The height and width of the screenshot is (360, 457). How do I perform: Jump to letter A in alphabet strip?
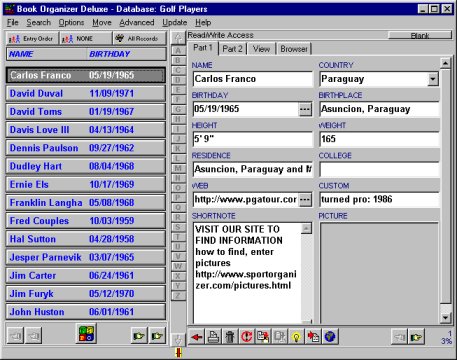[x=178, y=50]
